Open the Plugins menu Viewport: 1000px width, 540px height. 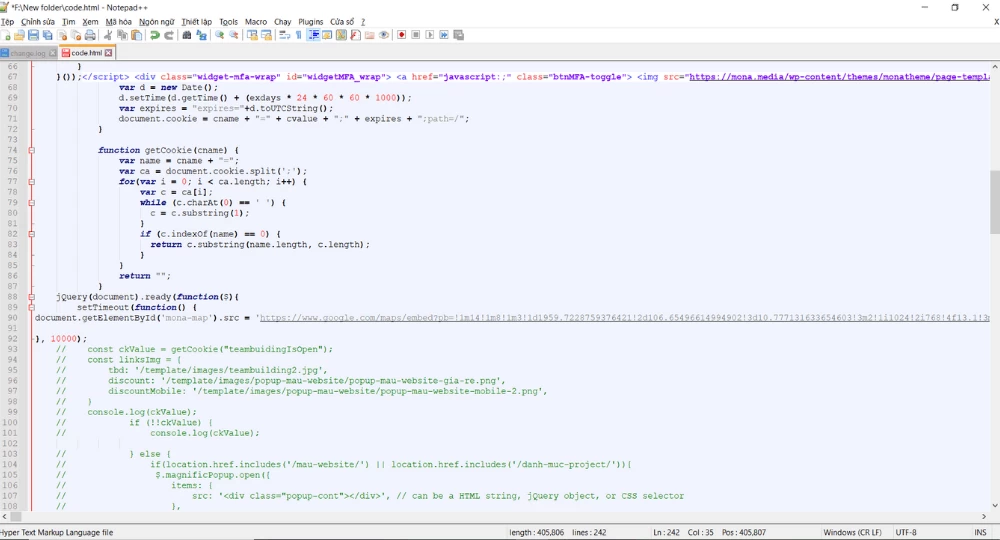(311, 22)
